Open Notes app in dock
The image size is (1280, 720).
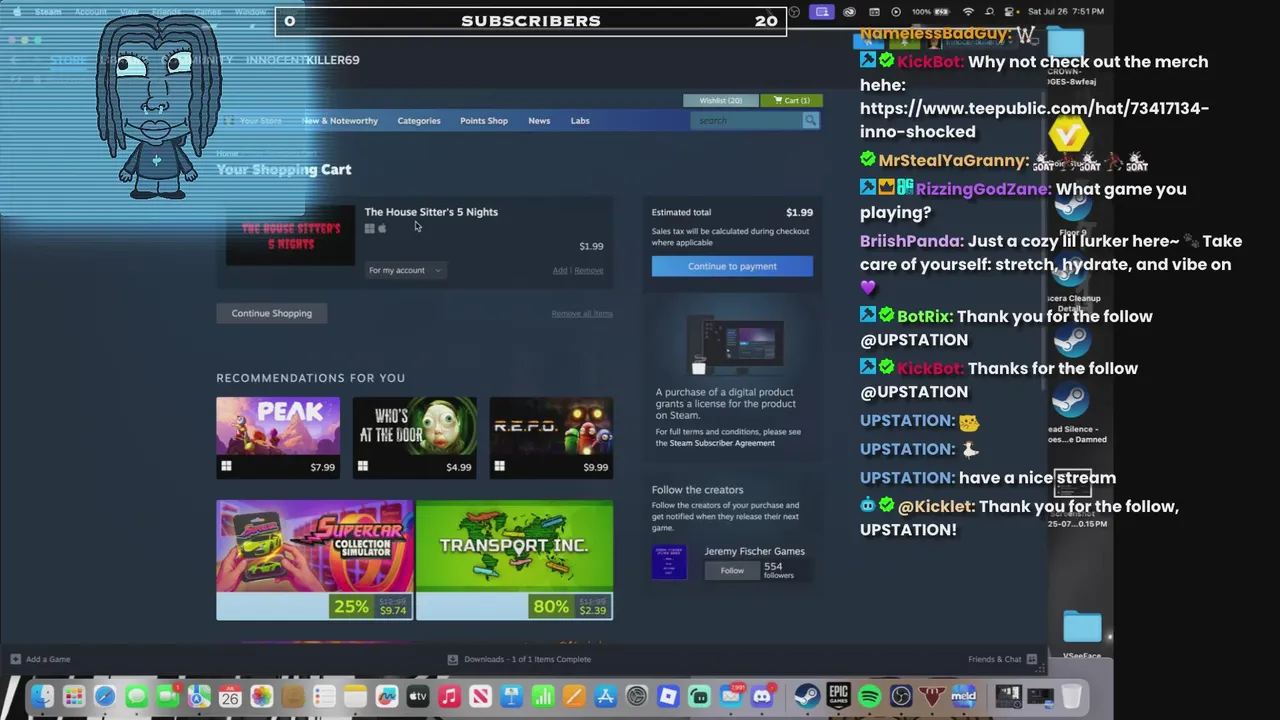[355, 696]
